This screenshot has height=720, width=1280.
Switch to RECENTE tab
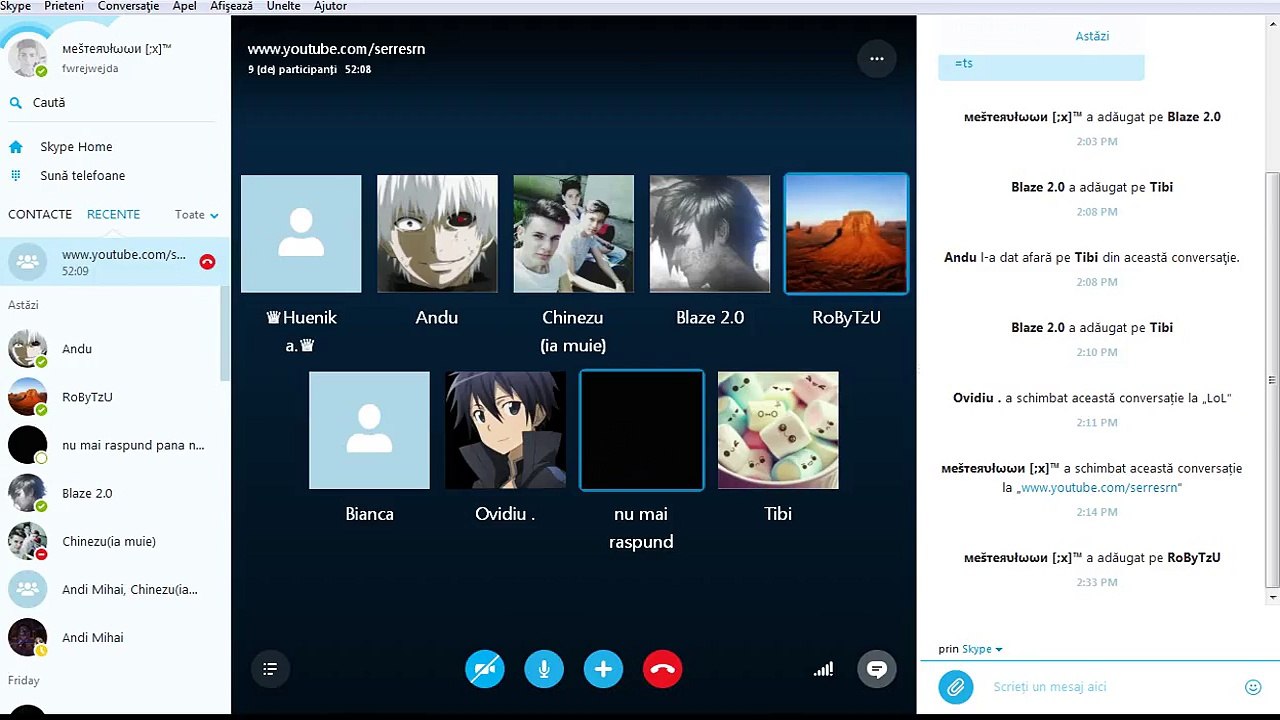[113, 214]
